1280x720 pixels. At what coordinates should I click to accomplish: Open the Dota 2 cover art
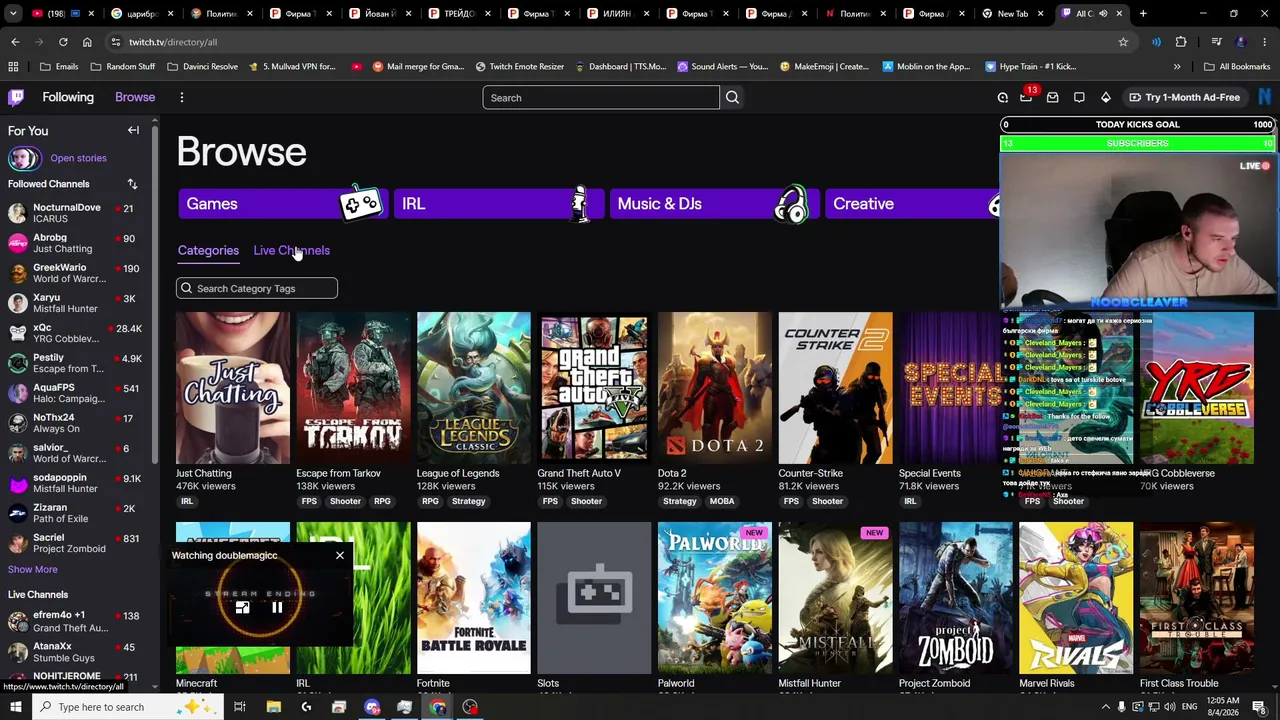pos(715,387)
